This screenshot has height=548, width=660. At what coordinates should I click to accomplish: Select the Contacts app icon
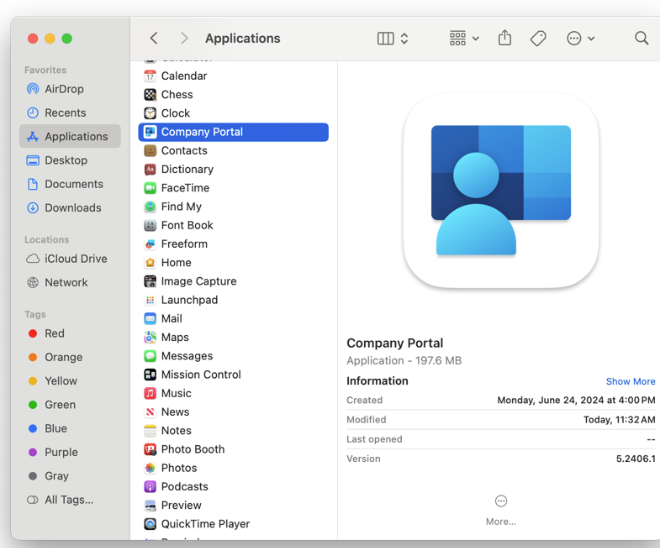click(150, 151)
